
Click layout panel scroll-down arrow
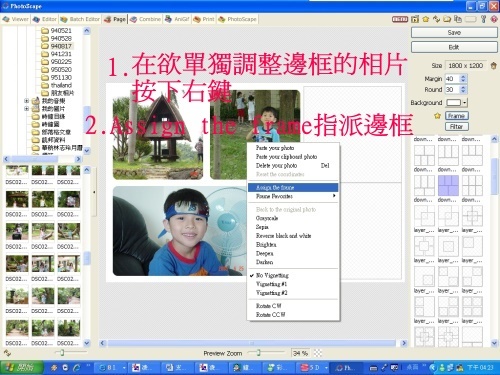pyautogui.click(x=494, y=343)
